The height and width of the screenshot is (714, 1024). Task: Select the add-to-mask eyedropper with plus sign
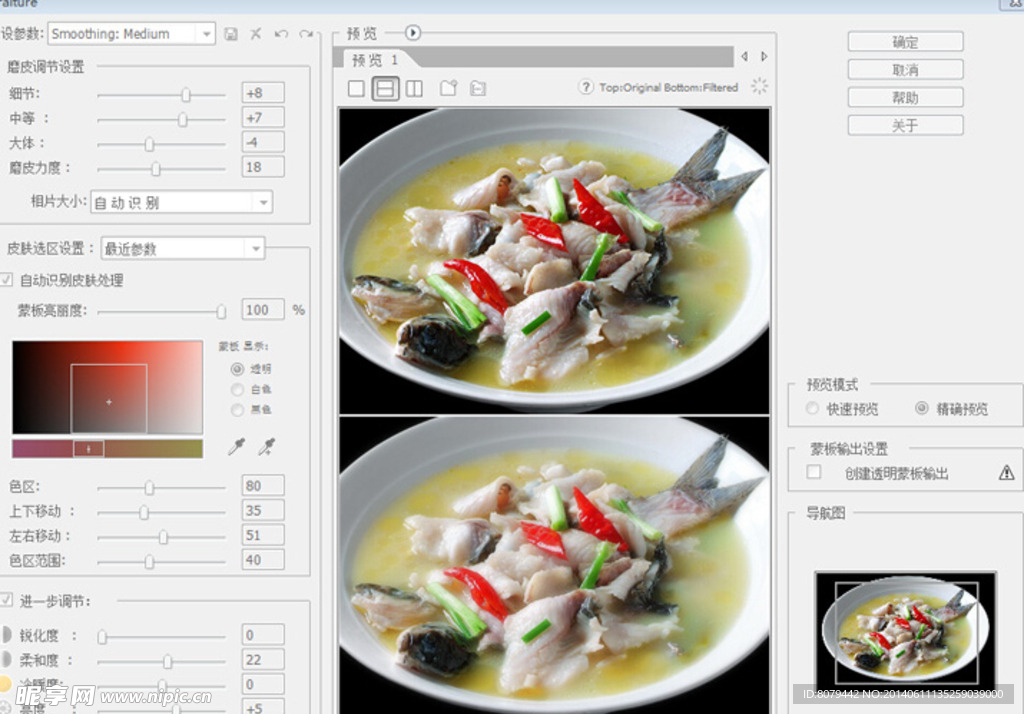pyautogui.click(x=267, y=447)
